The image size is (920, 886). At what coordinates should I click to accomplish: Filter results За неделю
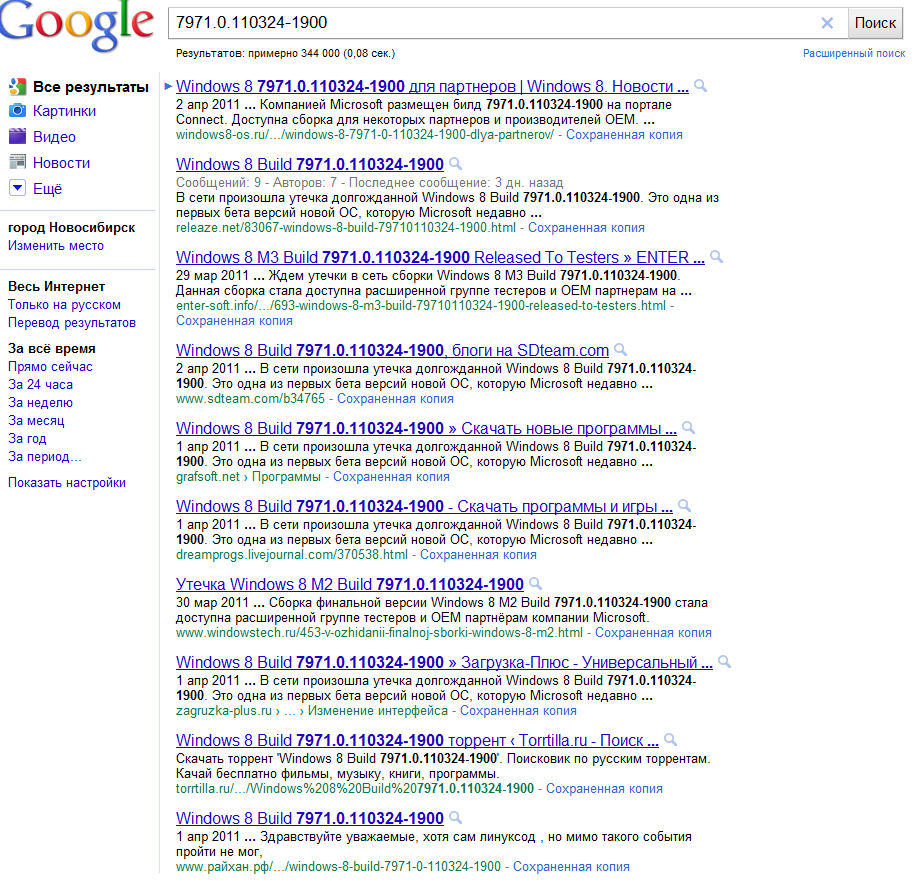[x=40, y=403]
